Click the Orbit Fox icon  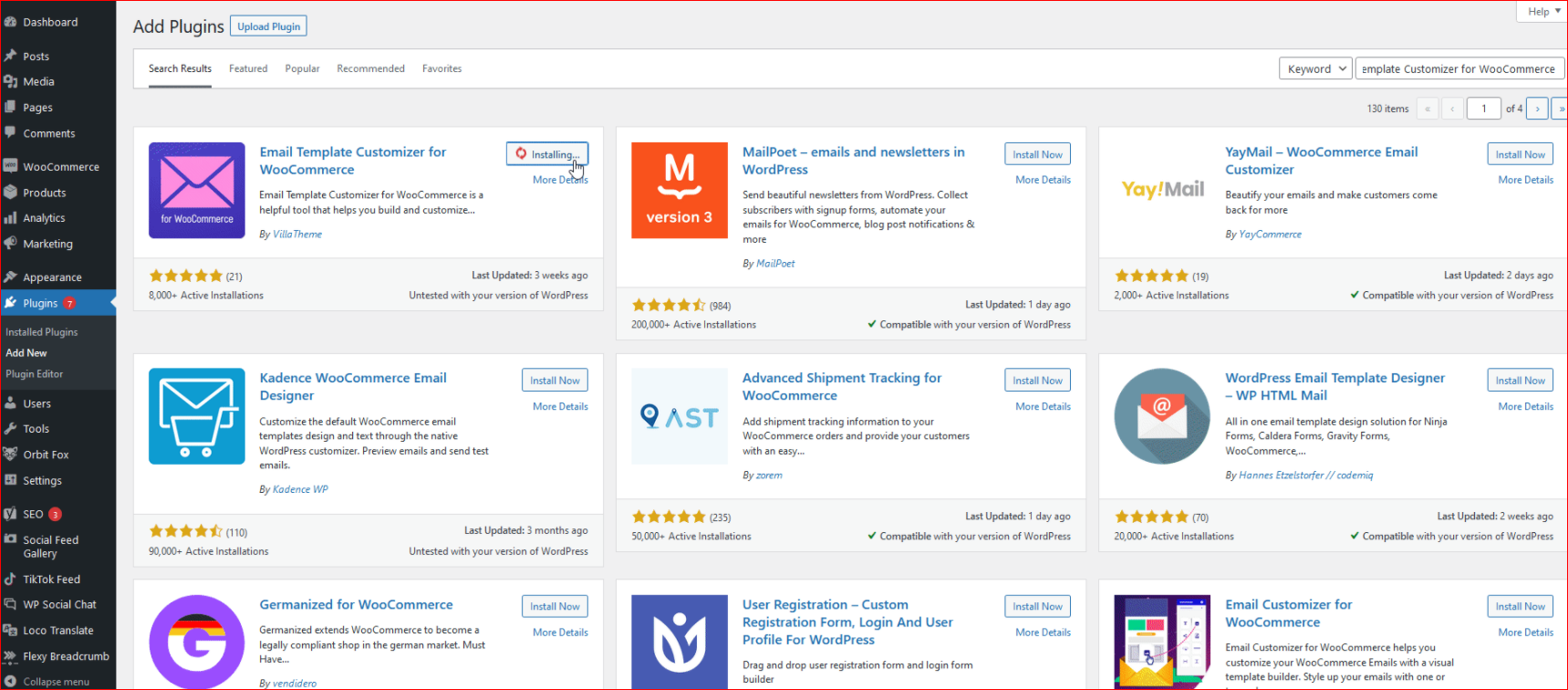[10, 455]
